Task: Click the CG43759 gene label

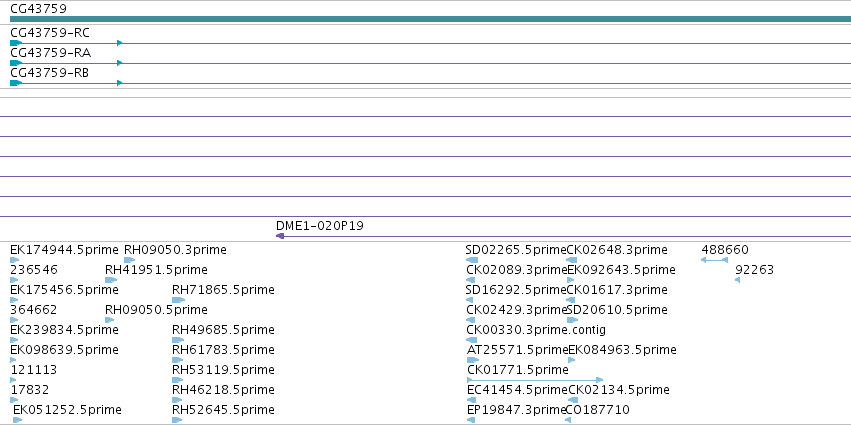Action: point(39,9)
